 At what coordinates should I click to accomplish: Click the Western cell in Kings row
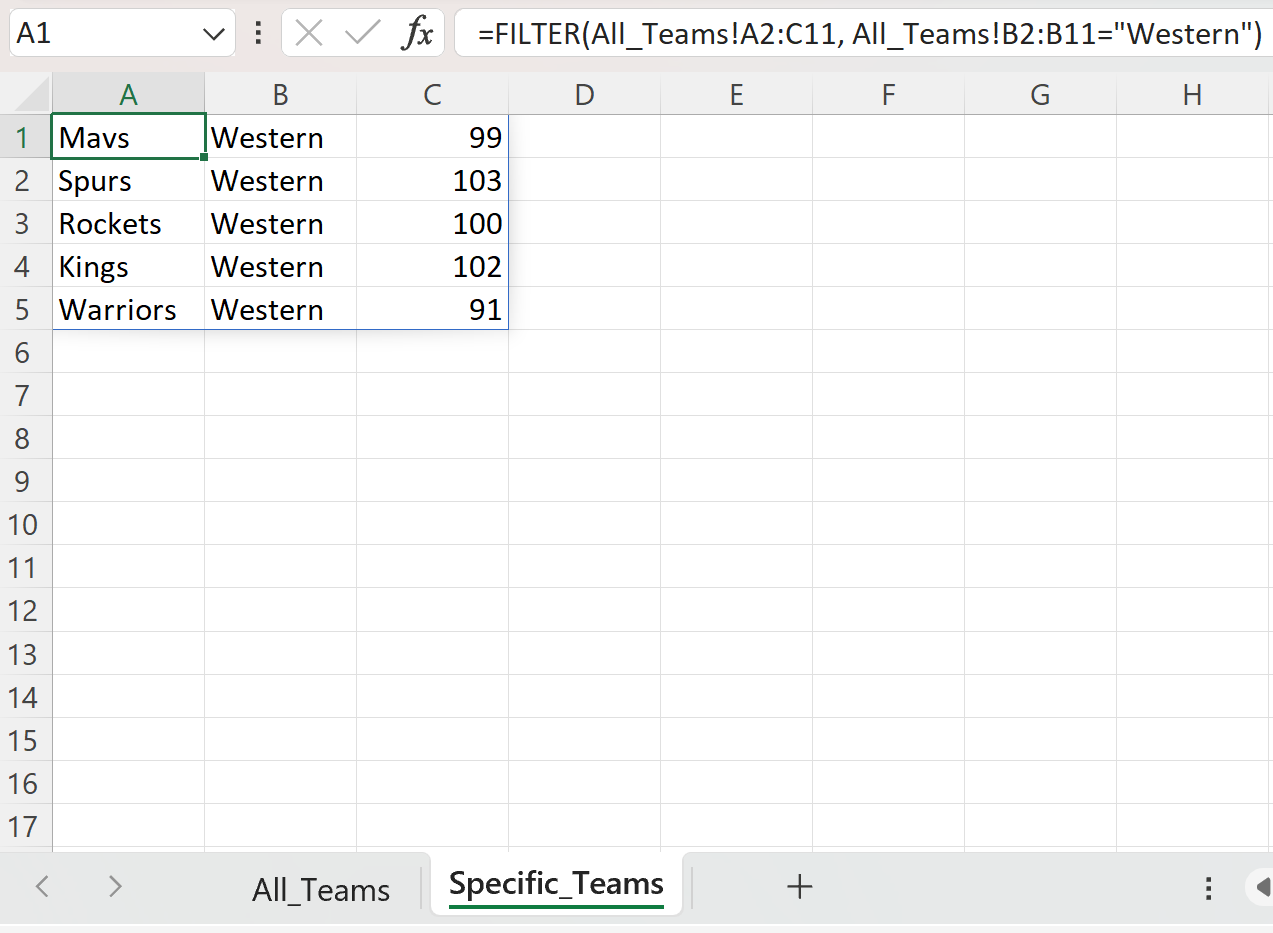(x=280, y=266)
